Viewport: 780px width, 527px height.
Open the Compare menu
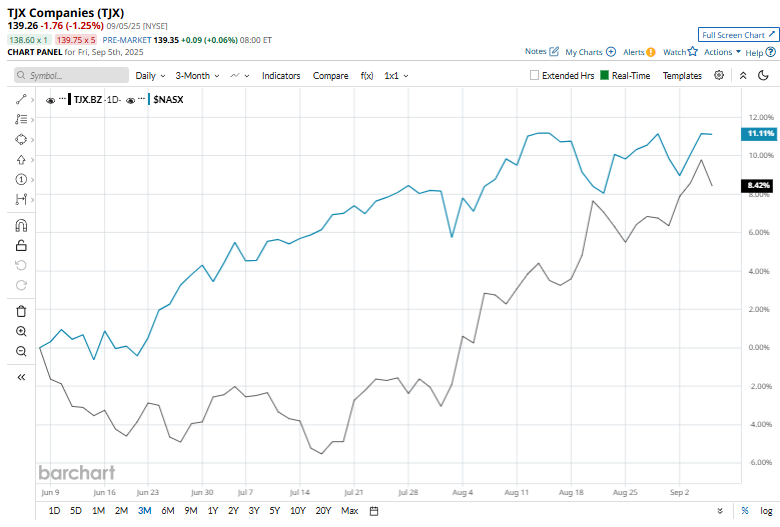coord(330,76)
